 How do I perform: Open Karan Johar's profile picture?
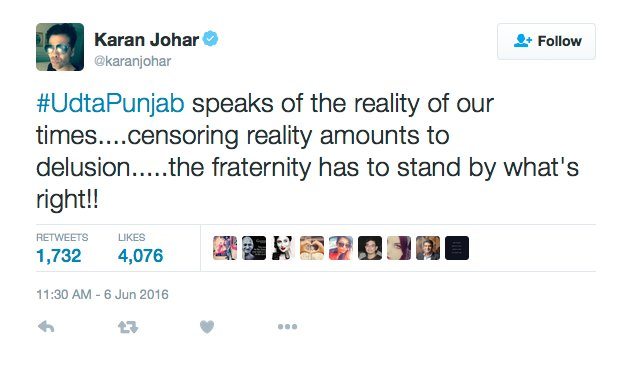coord(60,47)
